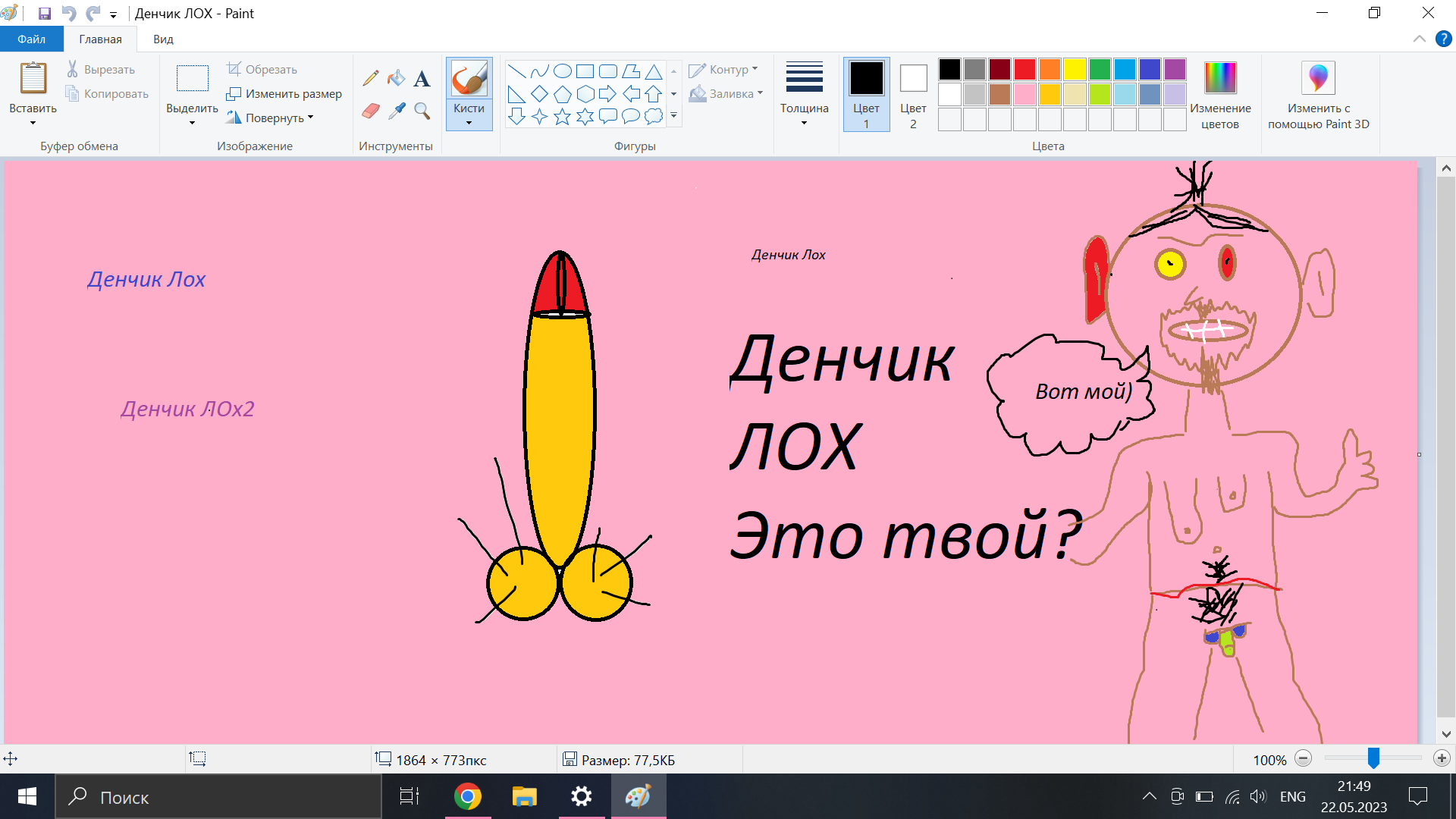This screenshot has width=1456, height=819.
Task: Select the Pencil tool
Action: point(371,78)
